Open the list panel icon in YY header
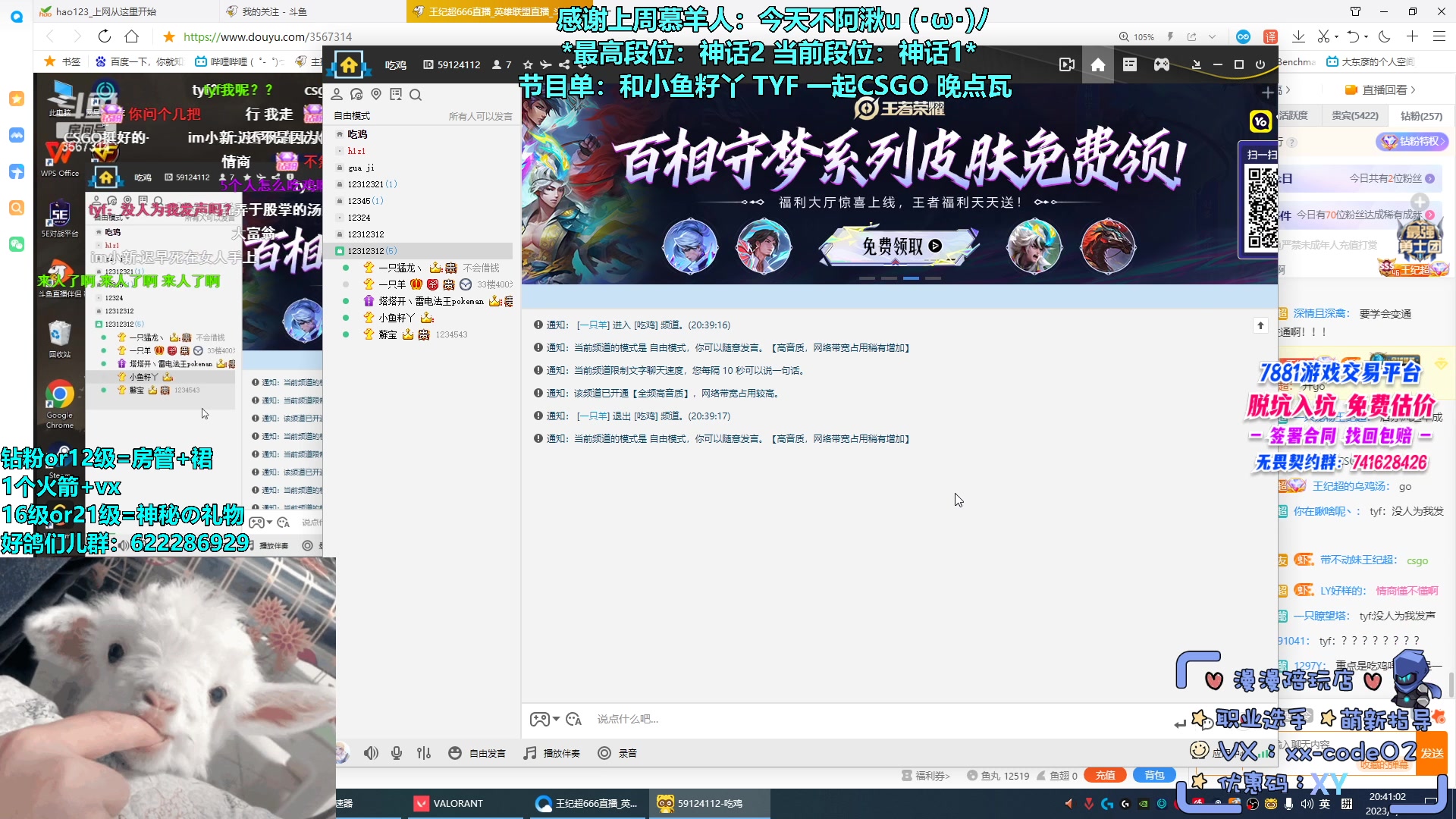Screen dimensions: 1456x819 click(x=1130, y=65)
